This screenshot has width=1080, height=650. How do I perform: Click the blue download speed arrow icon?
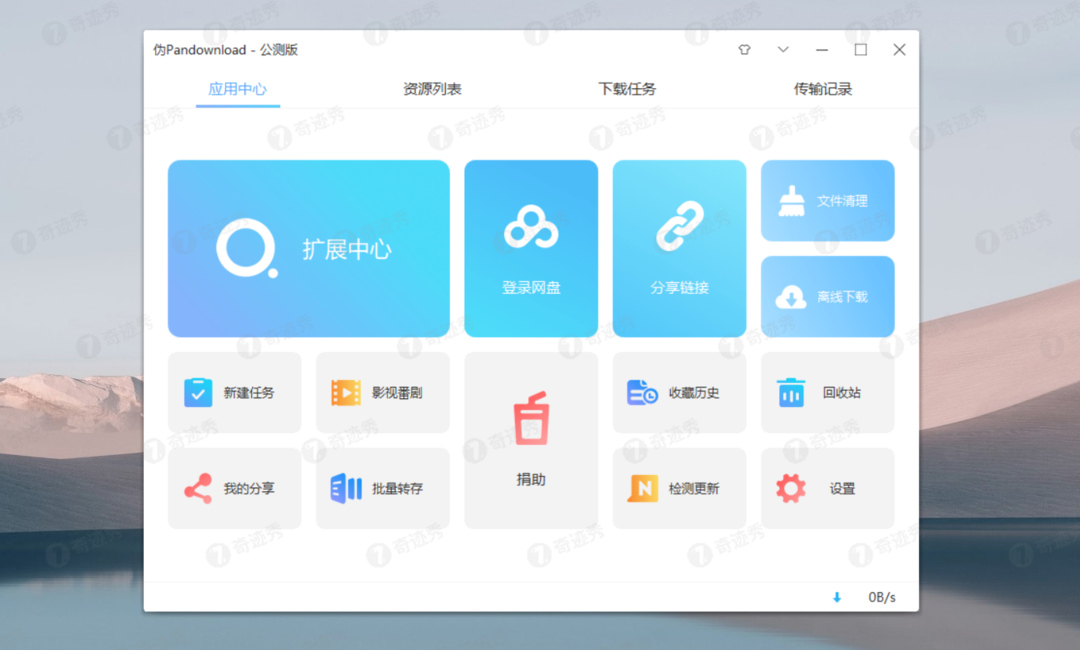click(x=837, y=597)
